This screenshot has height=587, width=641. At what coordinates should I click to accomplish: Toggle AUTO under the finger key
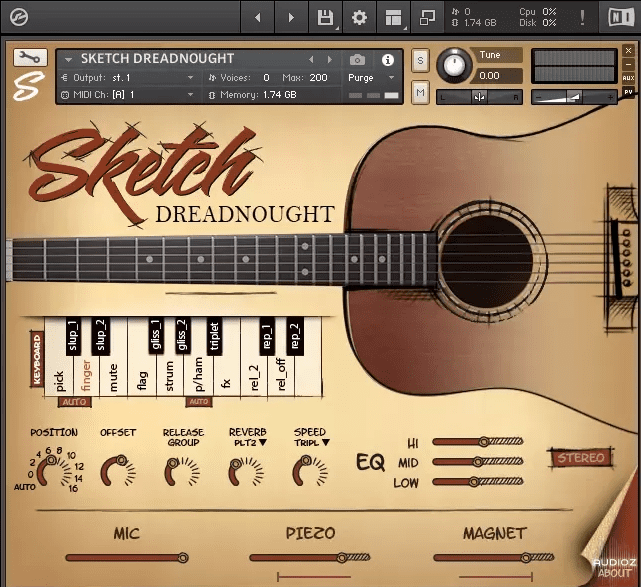[74, 402]
